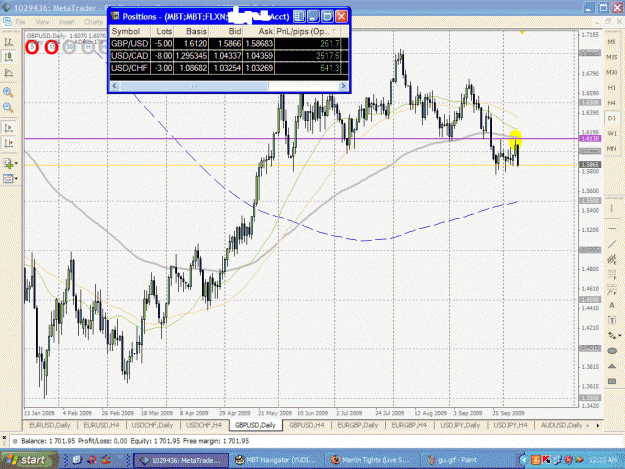Click the chart templates icon
Viewport: 625px width, 469px height.
(x=8, y=179)
